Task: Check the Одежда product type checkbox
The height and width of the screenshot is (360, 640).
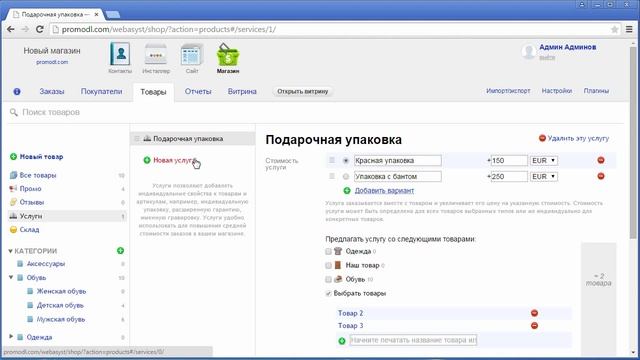Action: coord(328,251)
